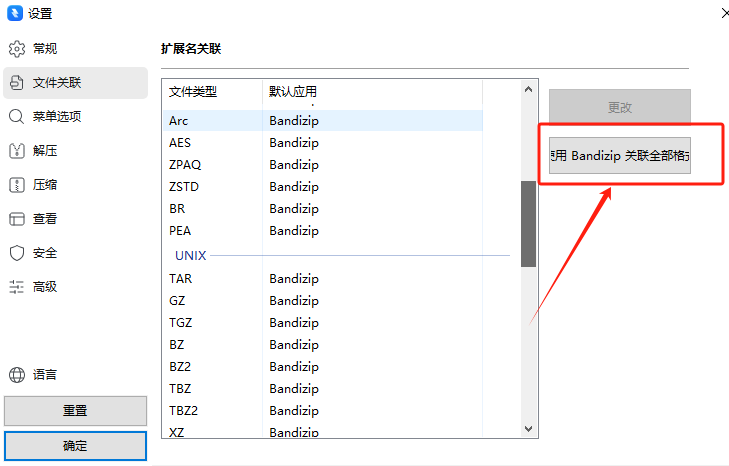Click the sliders icon beside 高级
Viewport: 729px width, 466px height.
[17, 286]
